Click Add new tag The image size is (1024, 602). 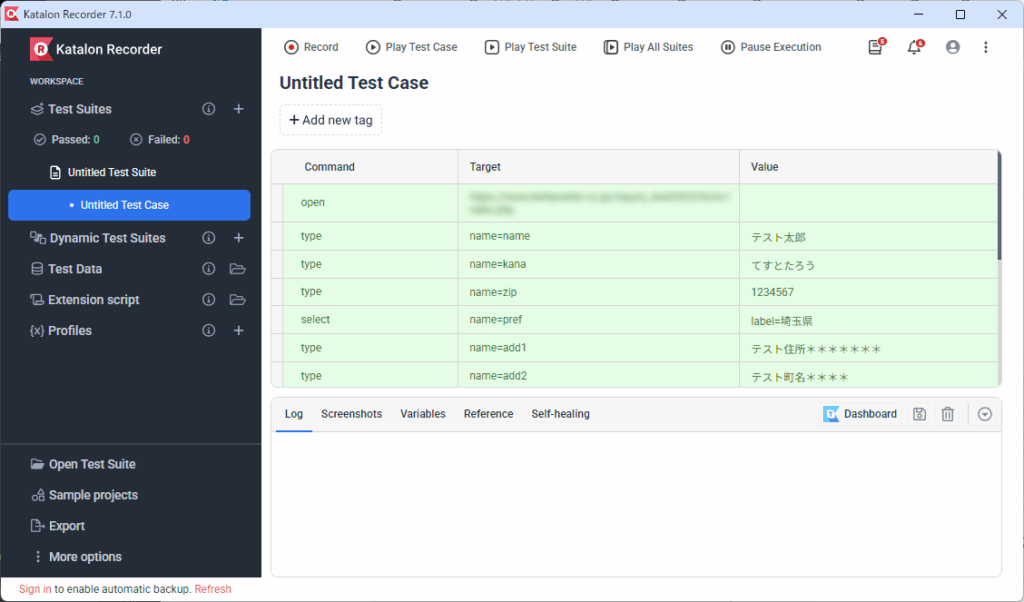tap(330, 120)
